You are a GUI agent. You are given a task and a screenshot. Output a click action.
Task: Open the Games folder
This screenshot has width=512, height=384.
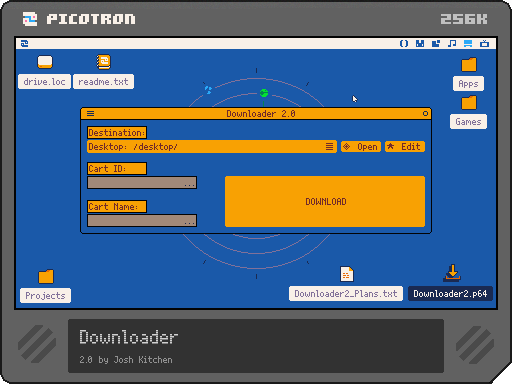point(468,112)
